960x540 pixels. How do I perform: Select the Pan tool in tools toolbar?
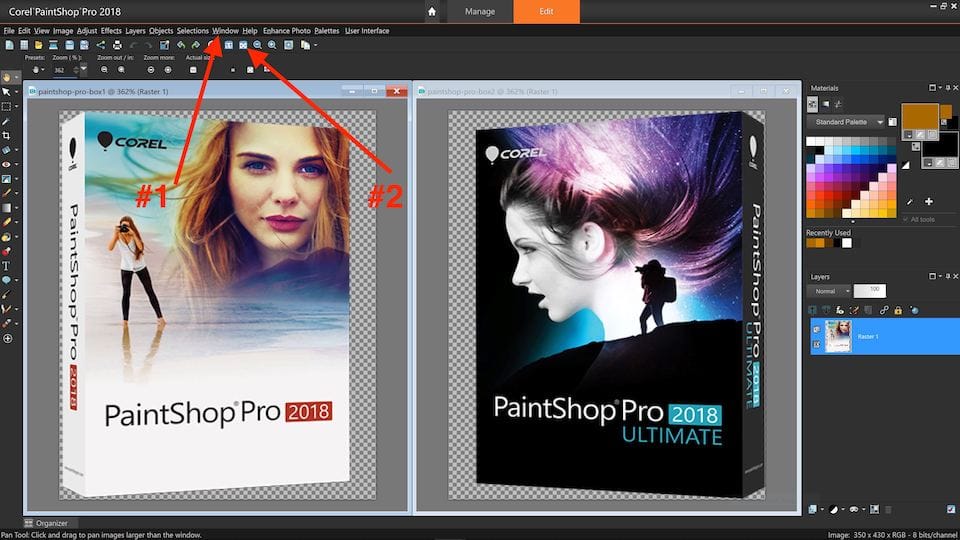(6, 78)
